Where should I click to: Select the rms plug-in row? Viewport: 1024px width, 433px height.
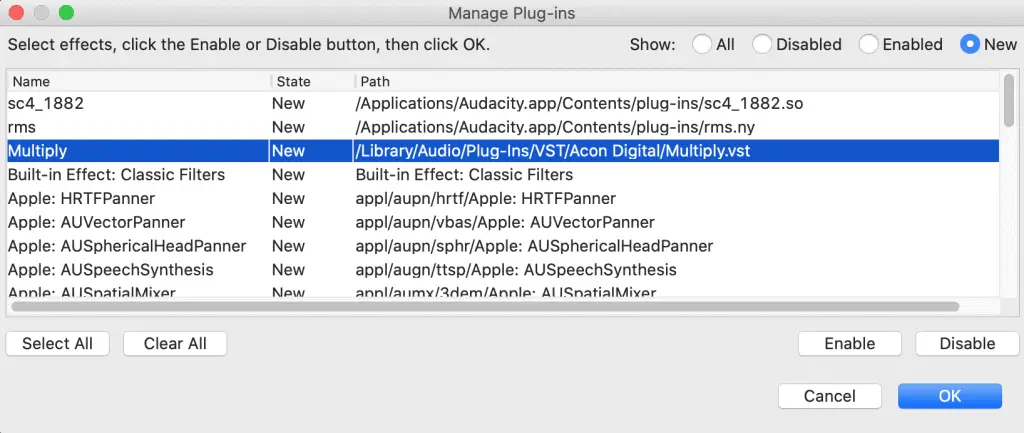(503, 127)
